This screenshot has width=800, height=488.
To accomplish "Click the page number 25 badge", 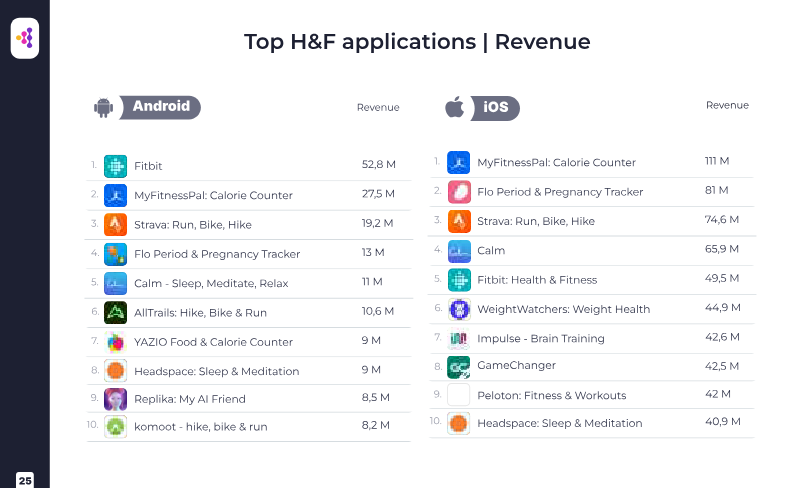I will point(25,480).
